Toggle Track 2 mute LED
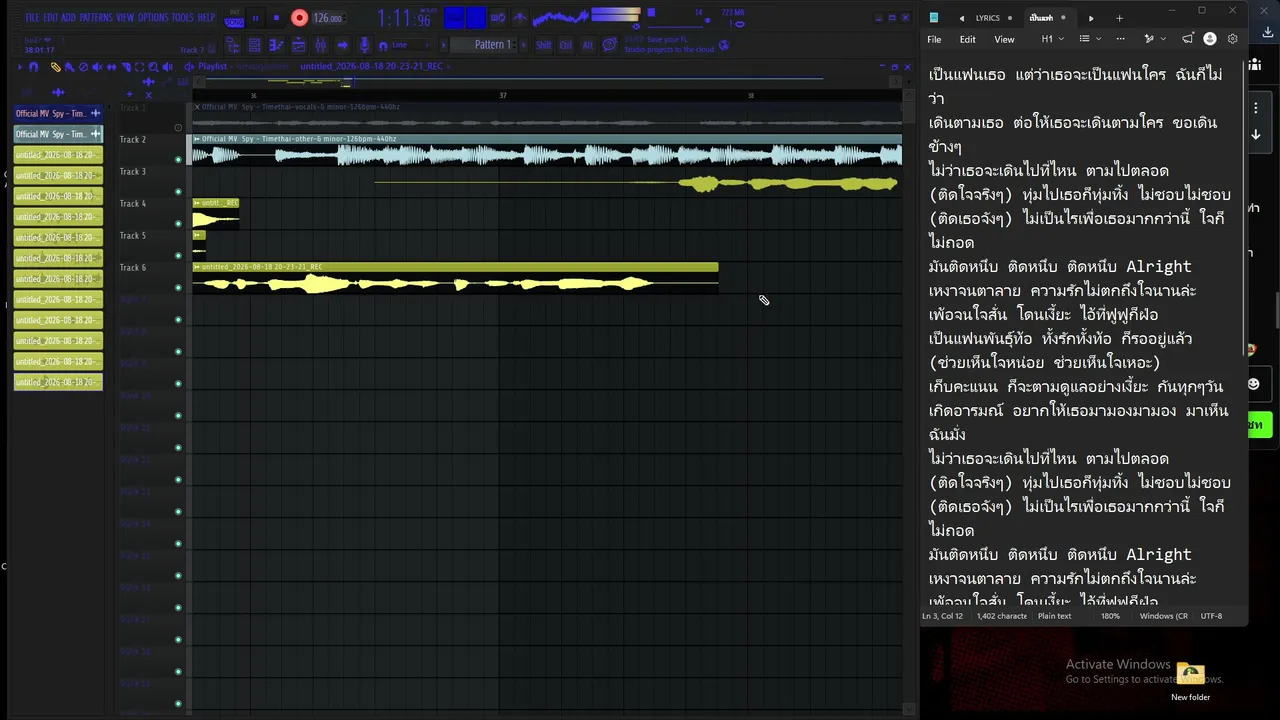Screen dimensions: 1280x720 [178, 160]
